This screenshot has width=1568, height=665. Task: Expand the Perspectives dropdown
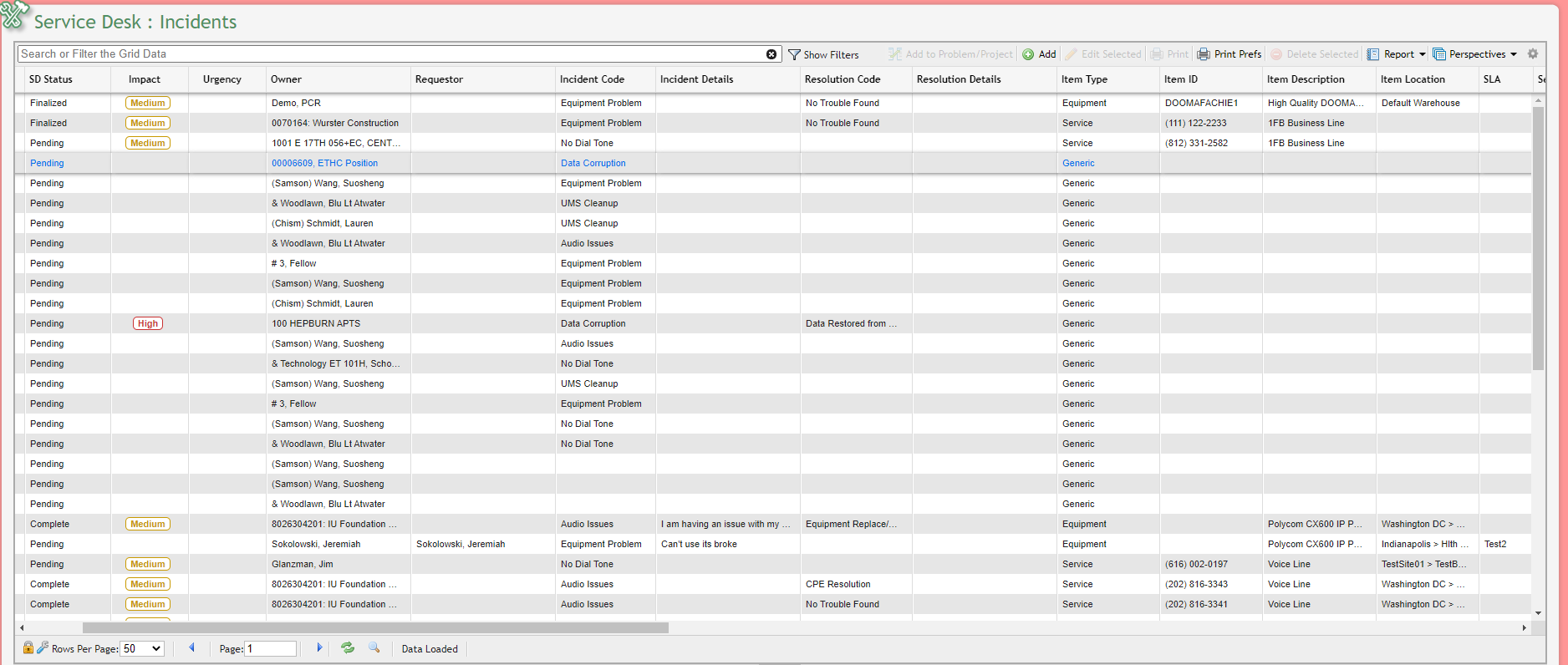pyautogui.click(x=1475, y=54)
